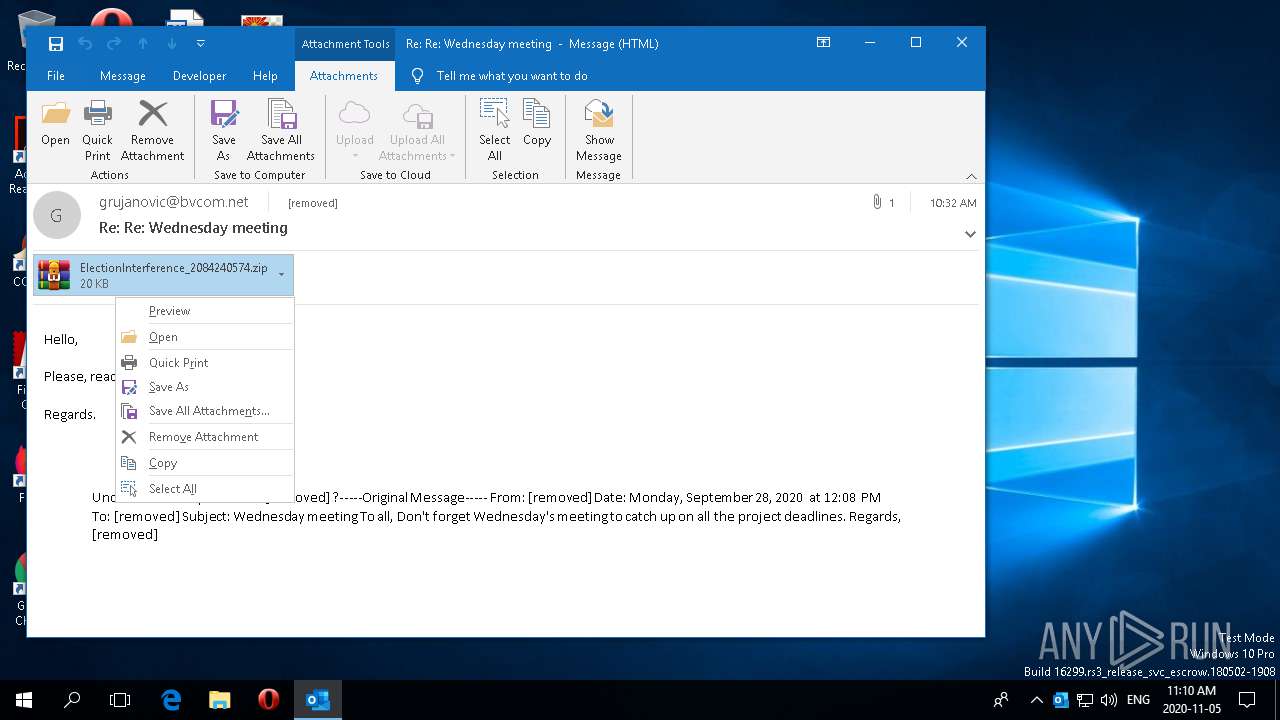Click Ribbon Display Options button
1280x720 pixels.
click(823, 43)
